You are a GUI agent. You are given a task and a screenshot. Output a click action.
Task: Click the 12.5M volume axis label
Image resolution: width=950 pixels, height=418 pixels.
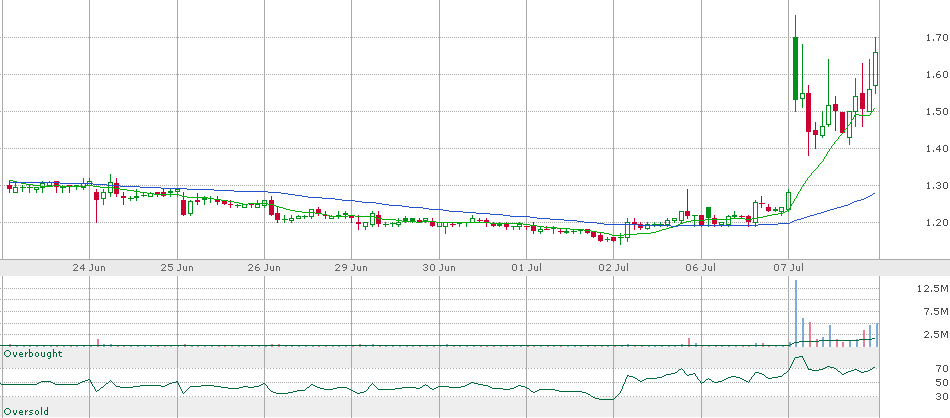[x=932, y=288]
